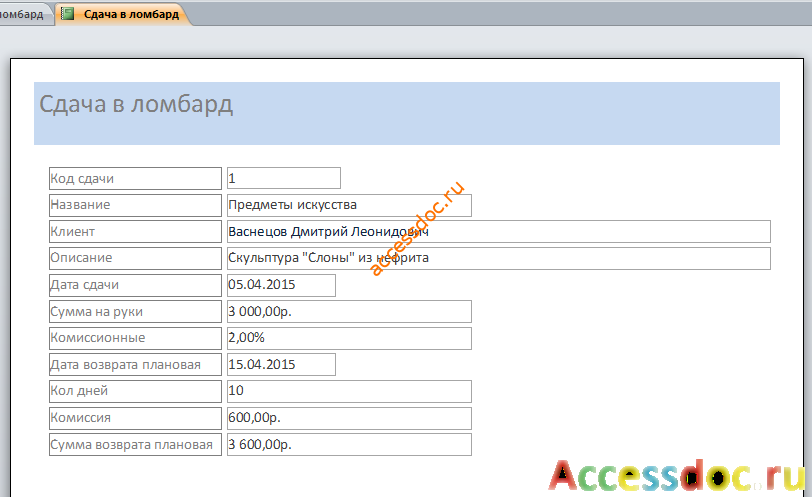
Task: Select the Предметы искусства field
Action: [350, 205]
